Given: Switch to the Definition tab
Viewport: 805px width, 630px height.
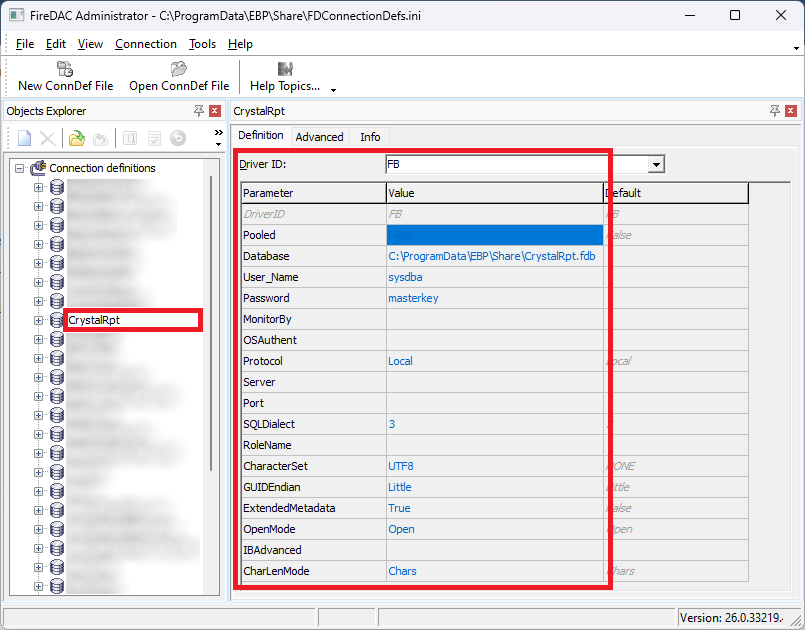Looking at the screenshot, I should click(261, 136).
